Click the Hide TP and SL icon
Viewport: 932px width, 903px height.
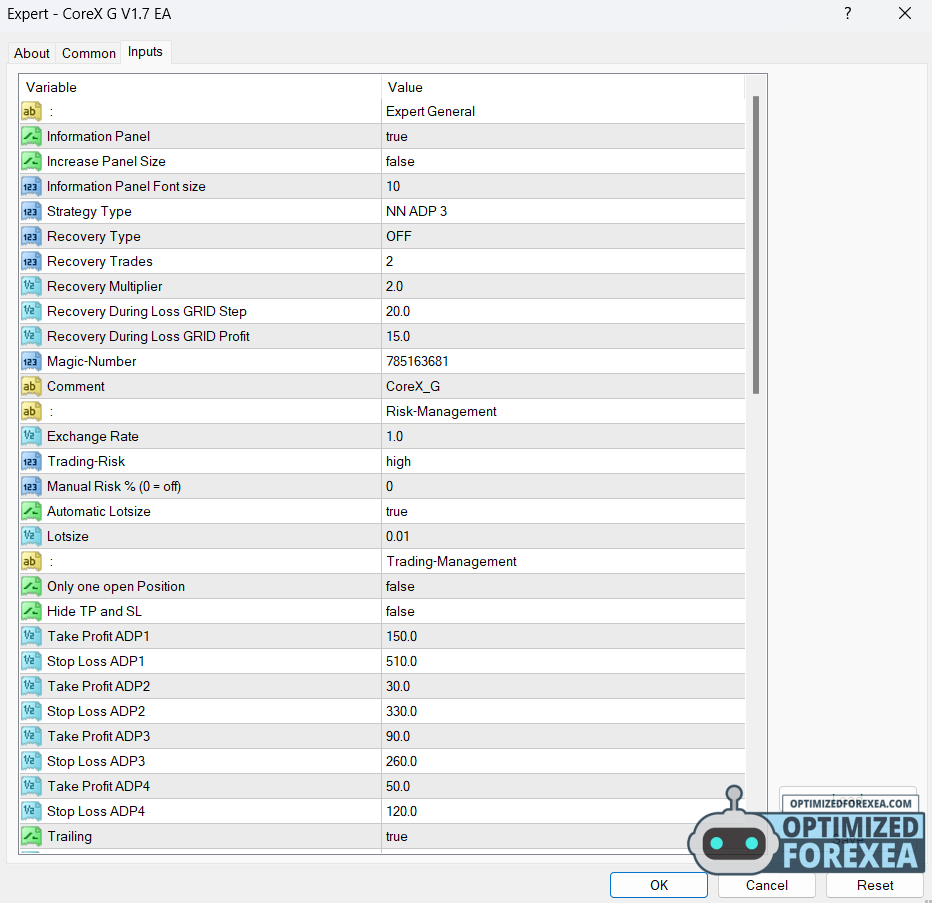tap(31, 611)
